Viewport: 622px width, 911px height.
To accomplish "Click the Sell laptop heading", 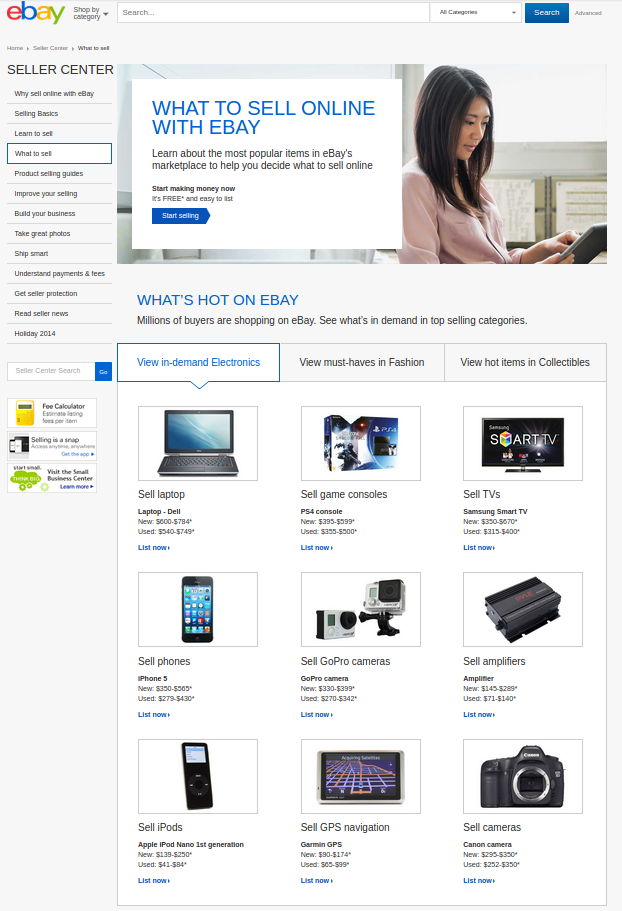I will point(161,494).
